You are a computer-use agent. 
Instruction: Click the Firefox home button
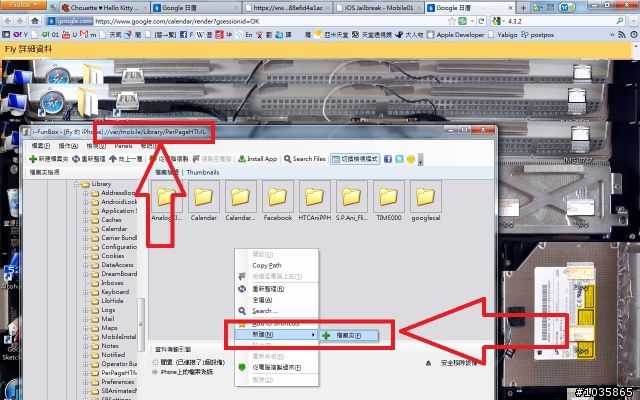[x=35, y=21]
